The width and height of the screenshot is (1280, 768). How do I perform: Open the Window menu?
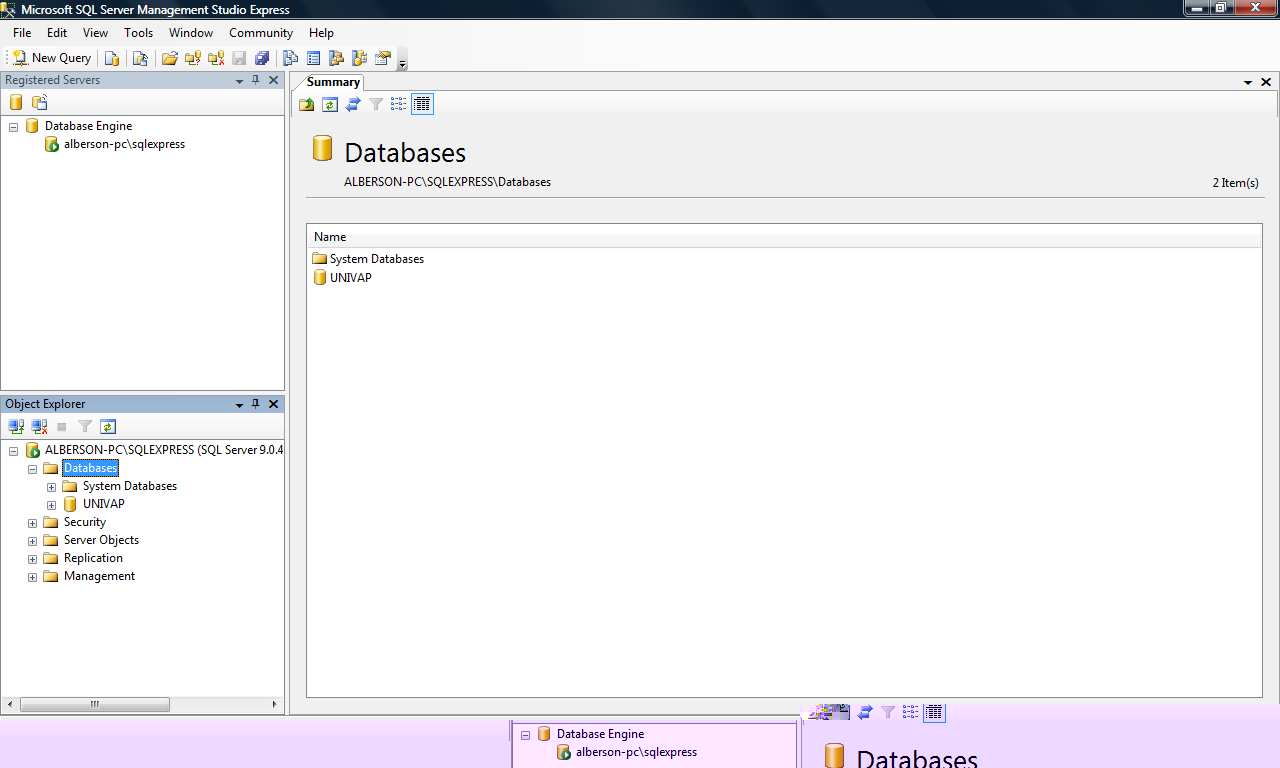191,33
